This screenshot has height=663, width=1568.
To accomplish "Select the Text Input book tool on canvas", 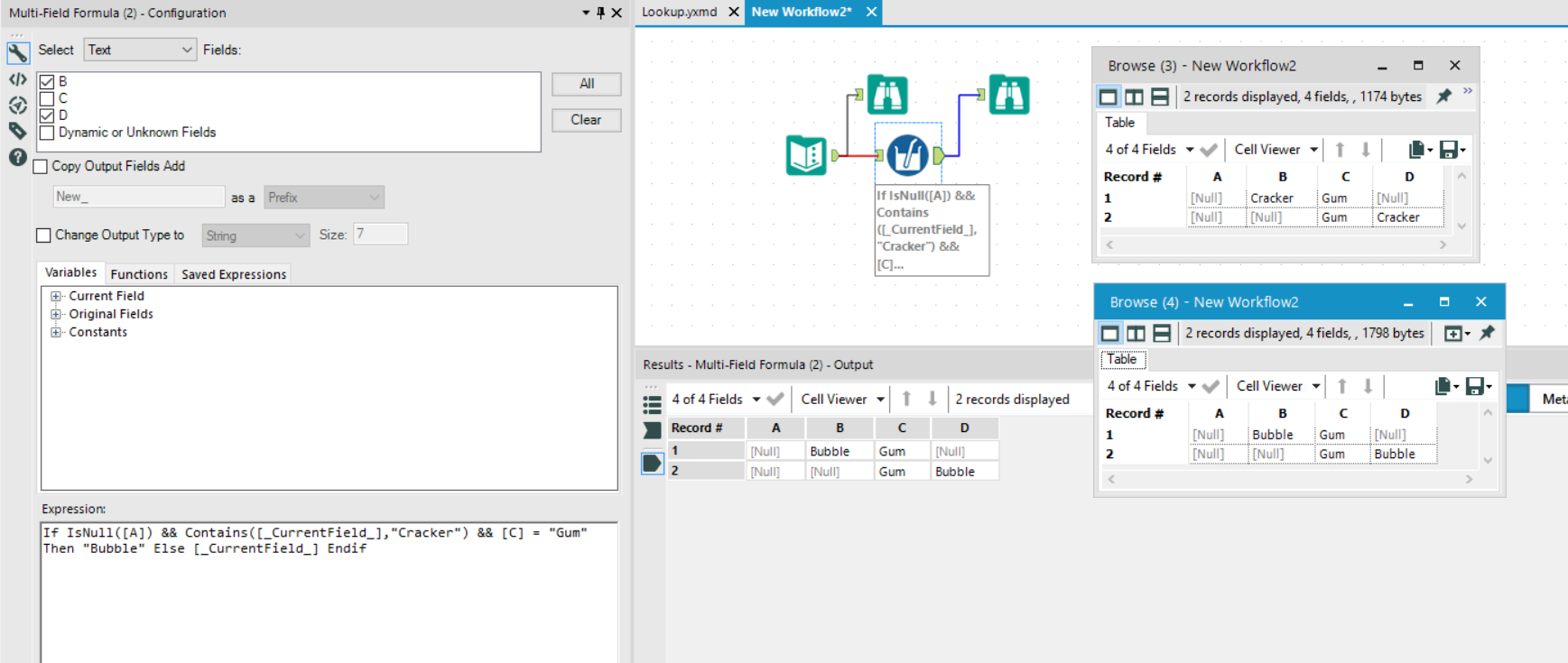I will tap(806, 155).
